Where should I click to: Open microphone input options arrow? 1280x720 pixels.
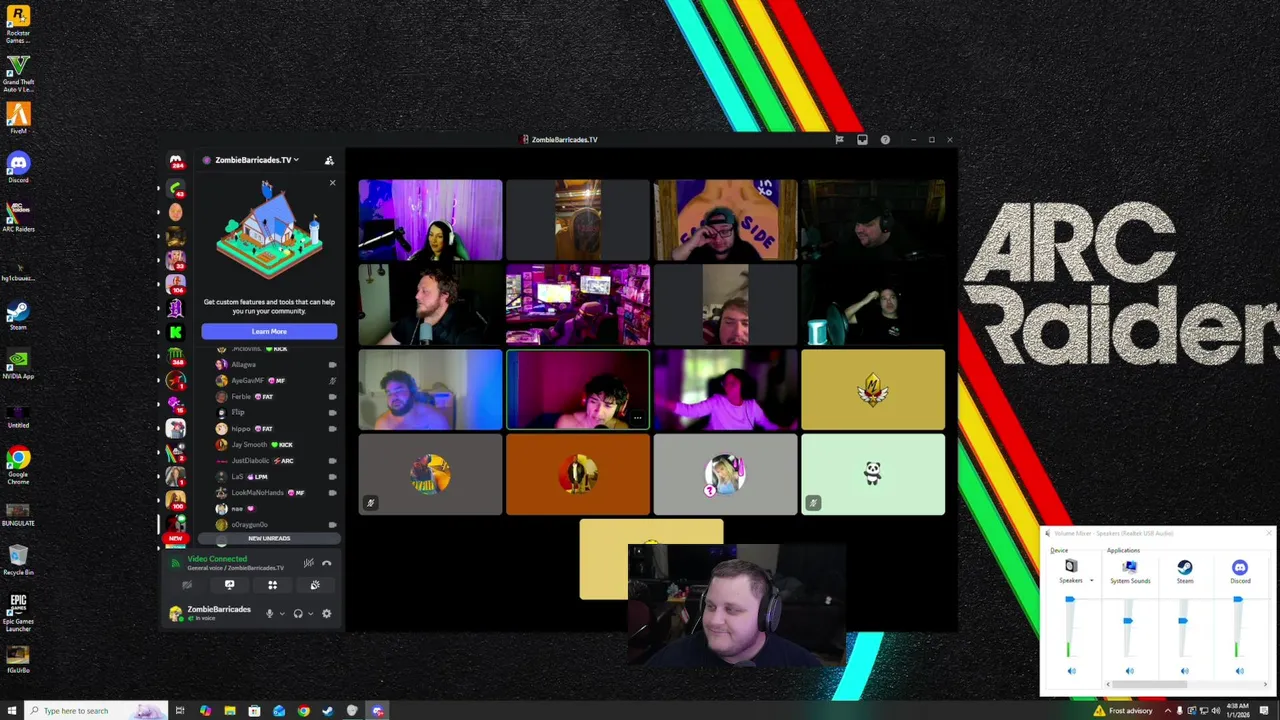tap(282, 613)
